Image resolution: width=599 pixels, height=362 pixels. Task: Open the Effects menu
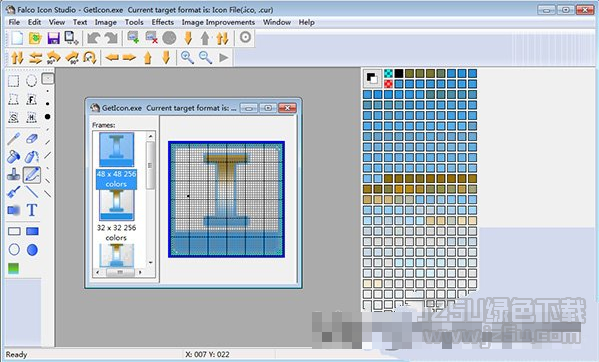(x=163, y=22)
